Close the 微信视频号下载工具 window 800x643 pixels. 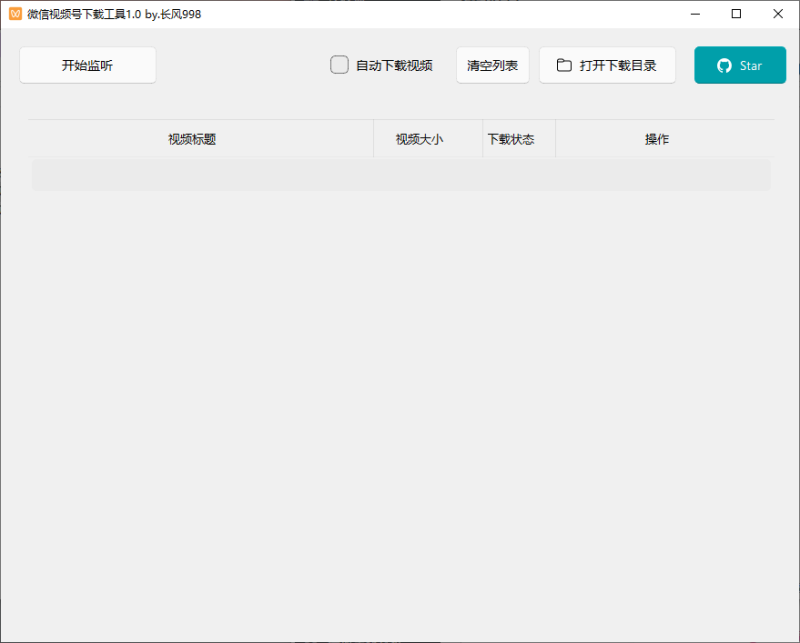[778, 14]
